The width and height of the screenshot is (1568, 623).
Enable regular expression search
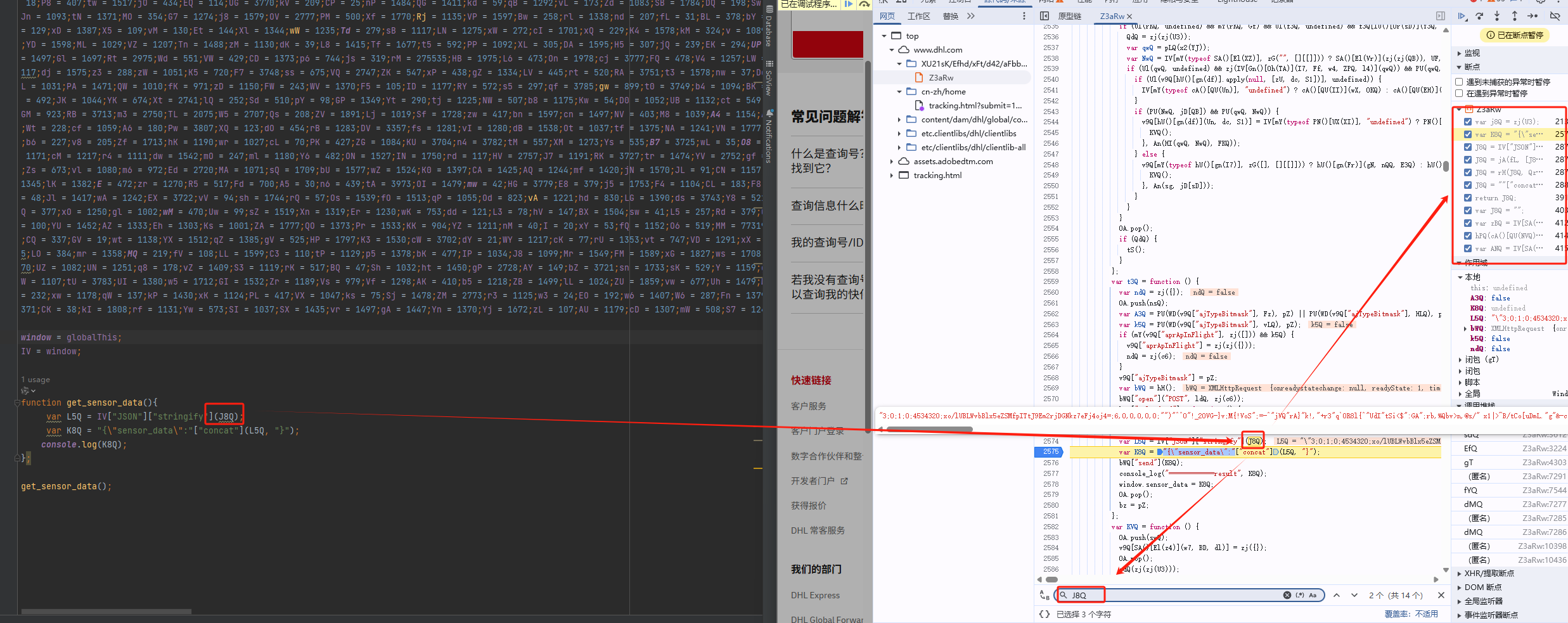pyautogui.click(x=1300, y=595)
